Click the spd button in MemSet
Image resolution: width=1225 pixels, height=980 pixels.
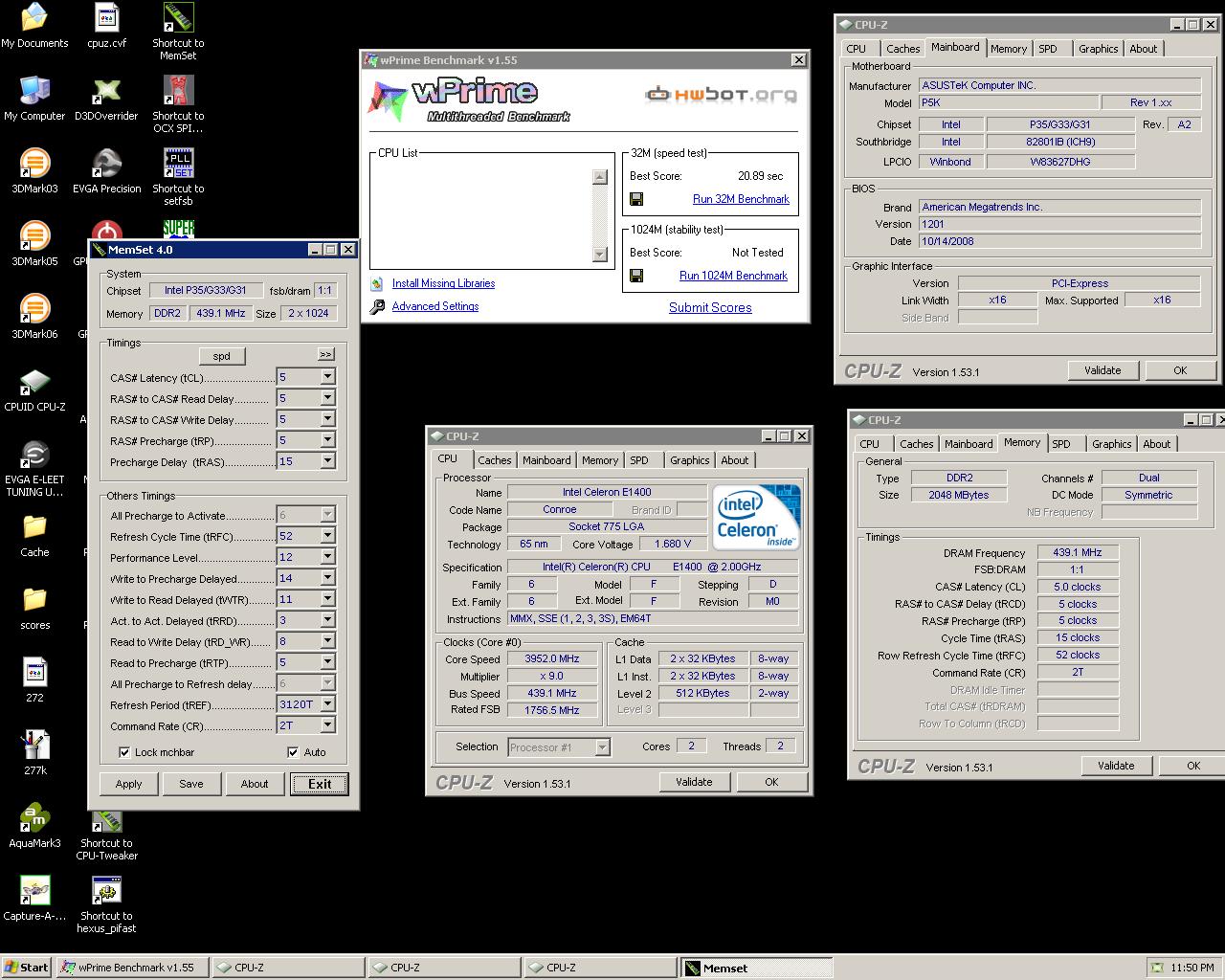coord(221,356)
